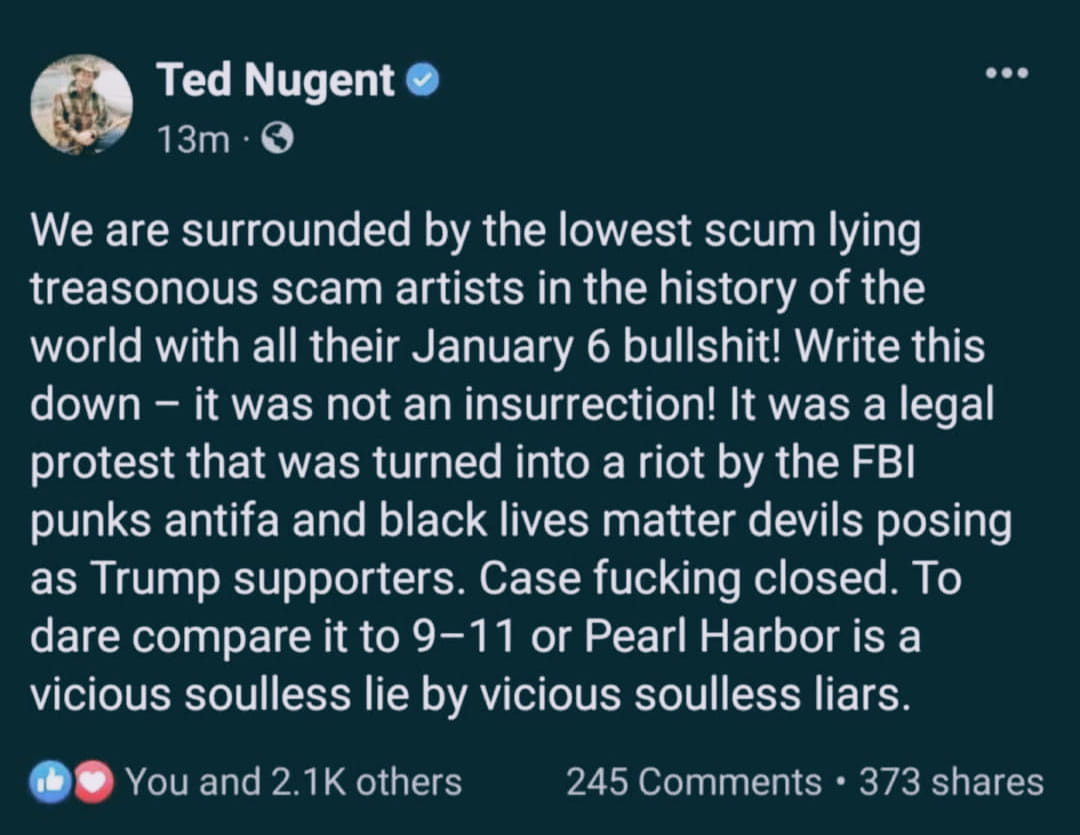1080x835 pixels.
Task: Click the blue thumbs-up reaction icon
Action: click(x=51, y=781)
